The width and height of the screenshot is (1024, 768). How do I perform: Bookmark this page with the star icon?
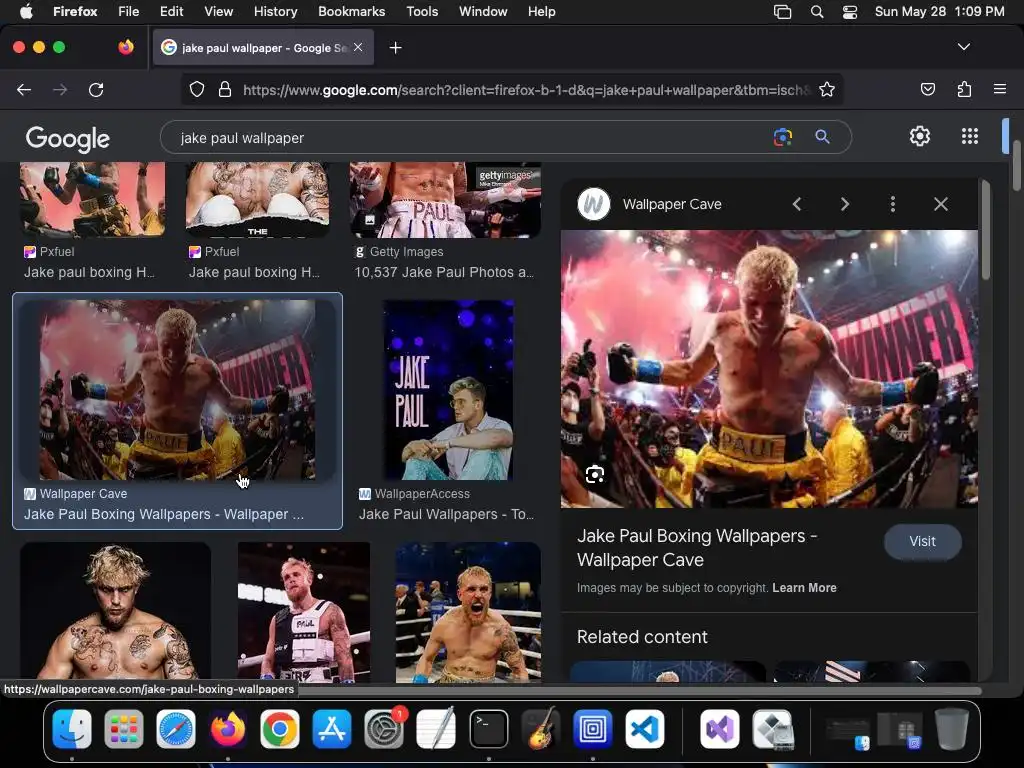[827, 89]
